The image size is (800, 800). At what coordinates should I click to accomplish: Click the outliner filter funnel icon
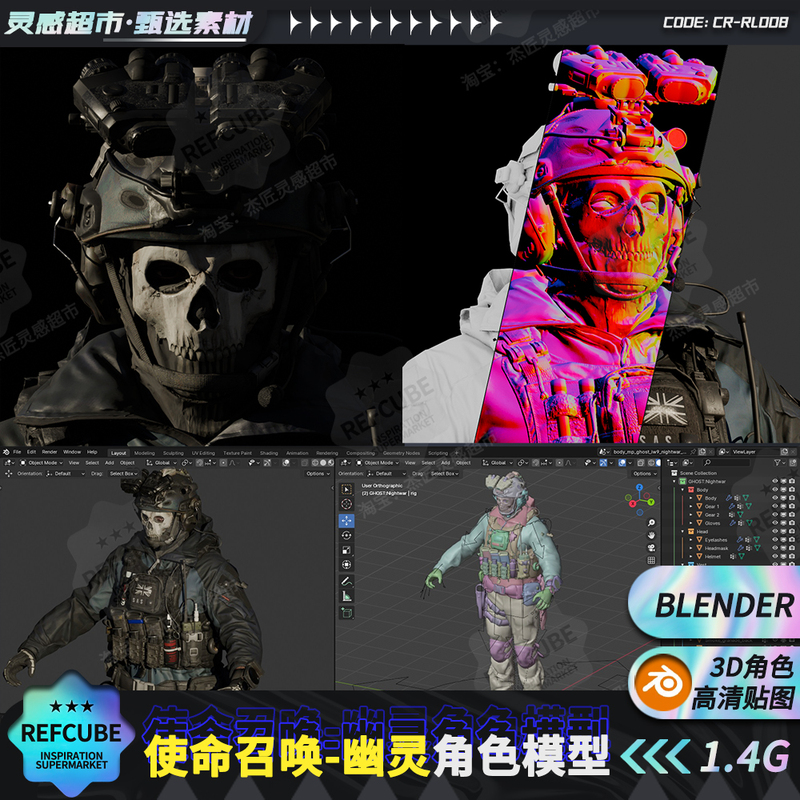pos(777,463)
